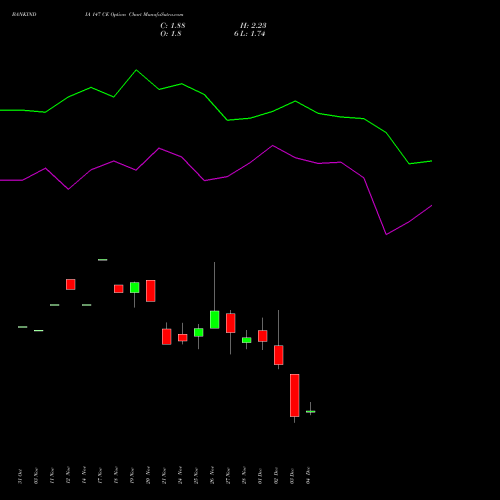
Task: Select the close value 'C: 1.88'
Action: click(x=173, y=26)
